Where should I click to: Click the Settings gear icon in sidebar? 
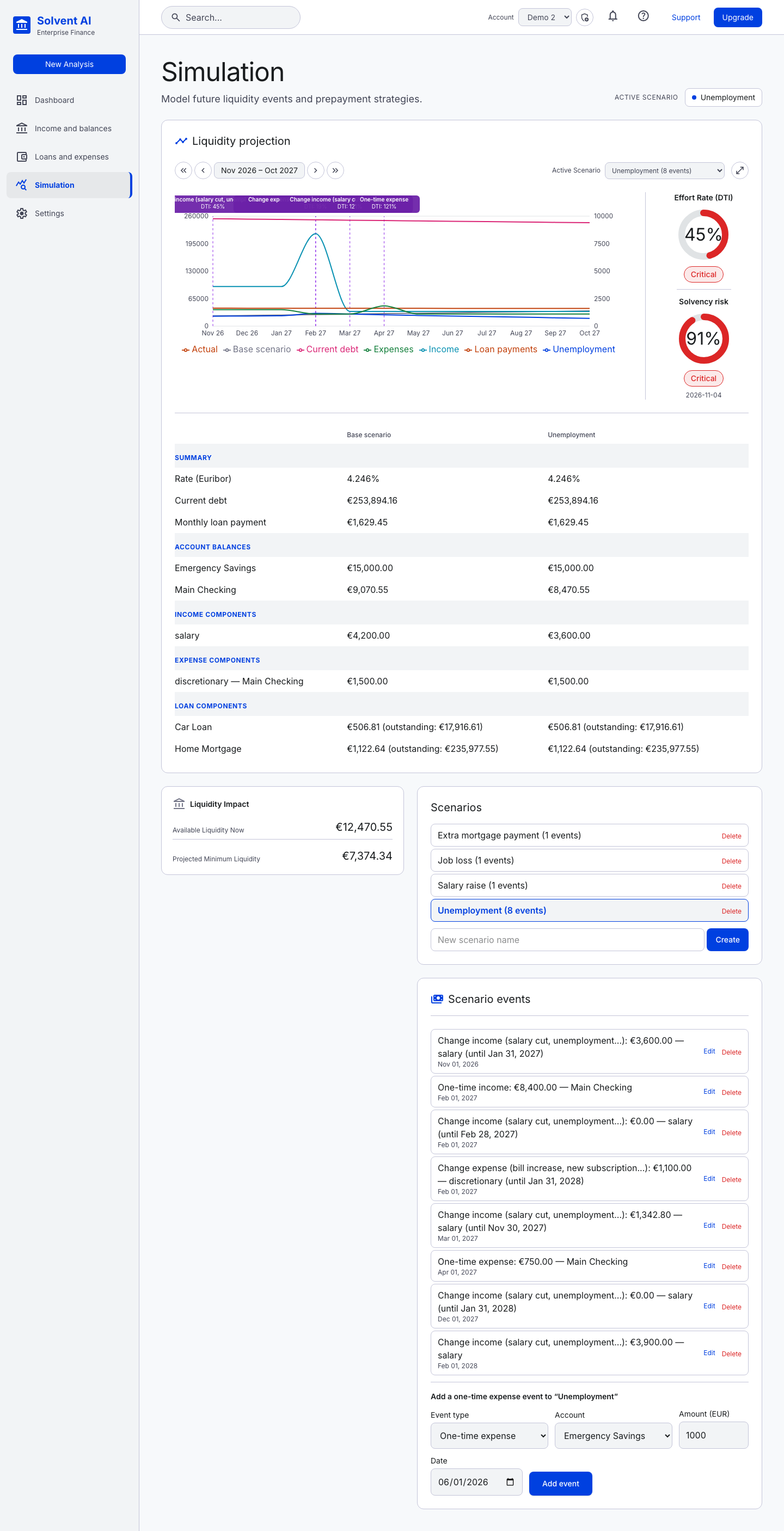[x=22, y=213]
